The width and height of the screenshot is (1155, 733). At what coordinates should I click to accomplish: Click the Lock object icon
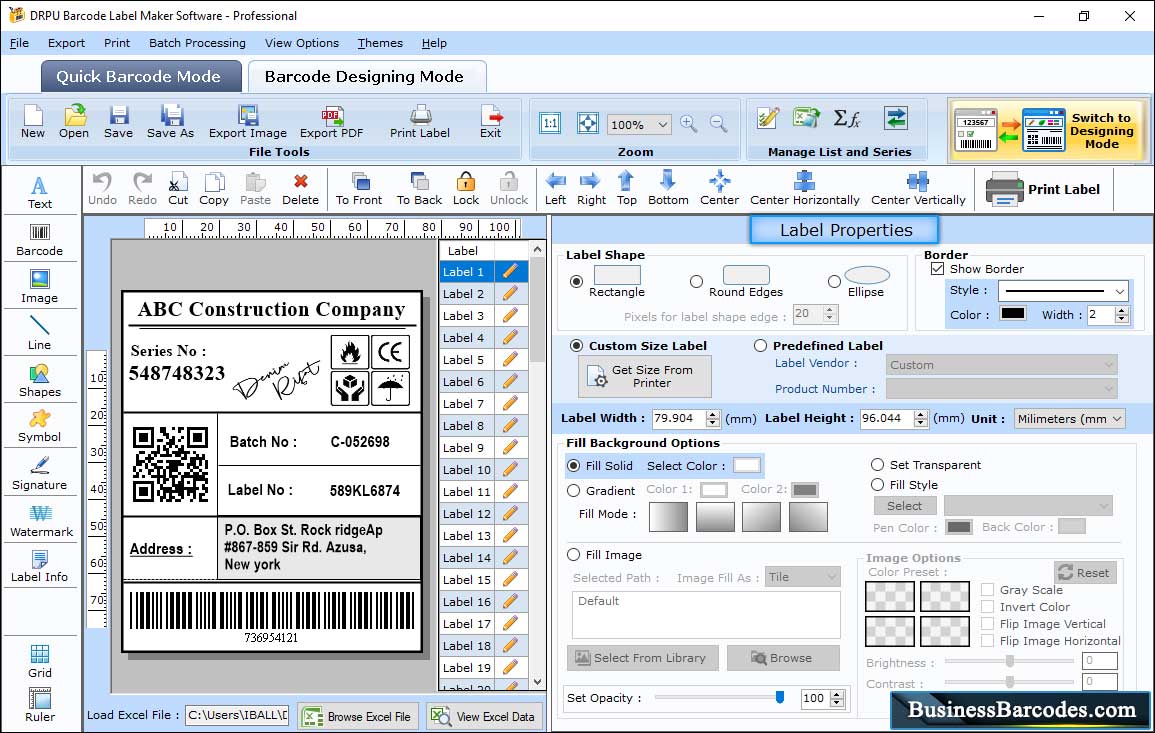pyautogui.click(x=466, y=189)
